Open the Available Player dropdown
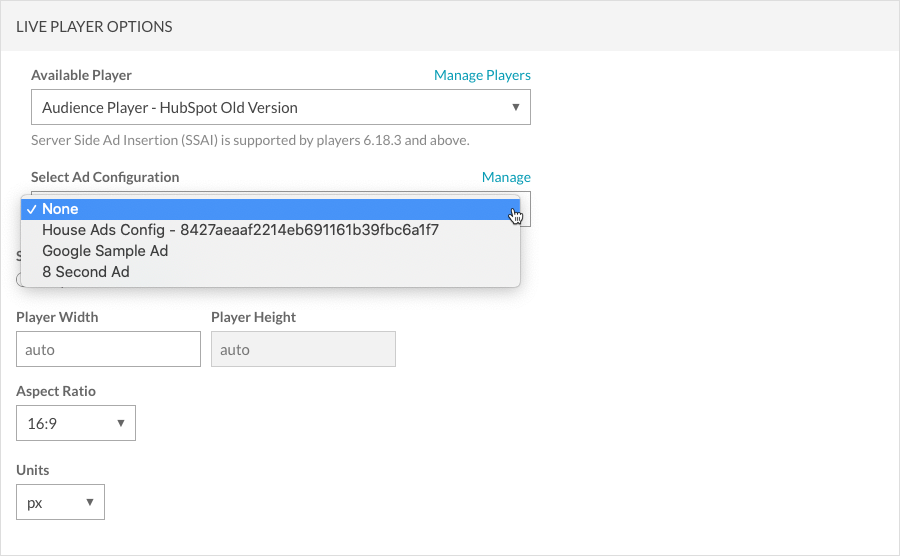900x556 pixels. pyautogui.click(x=270, y=107)
